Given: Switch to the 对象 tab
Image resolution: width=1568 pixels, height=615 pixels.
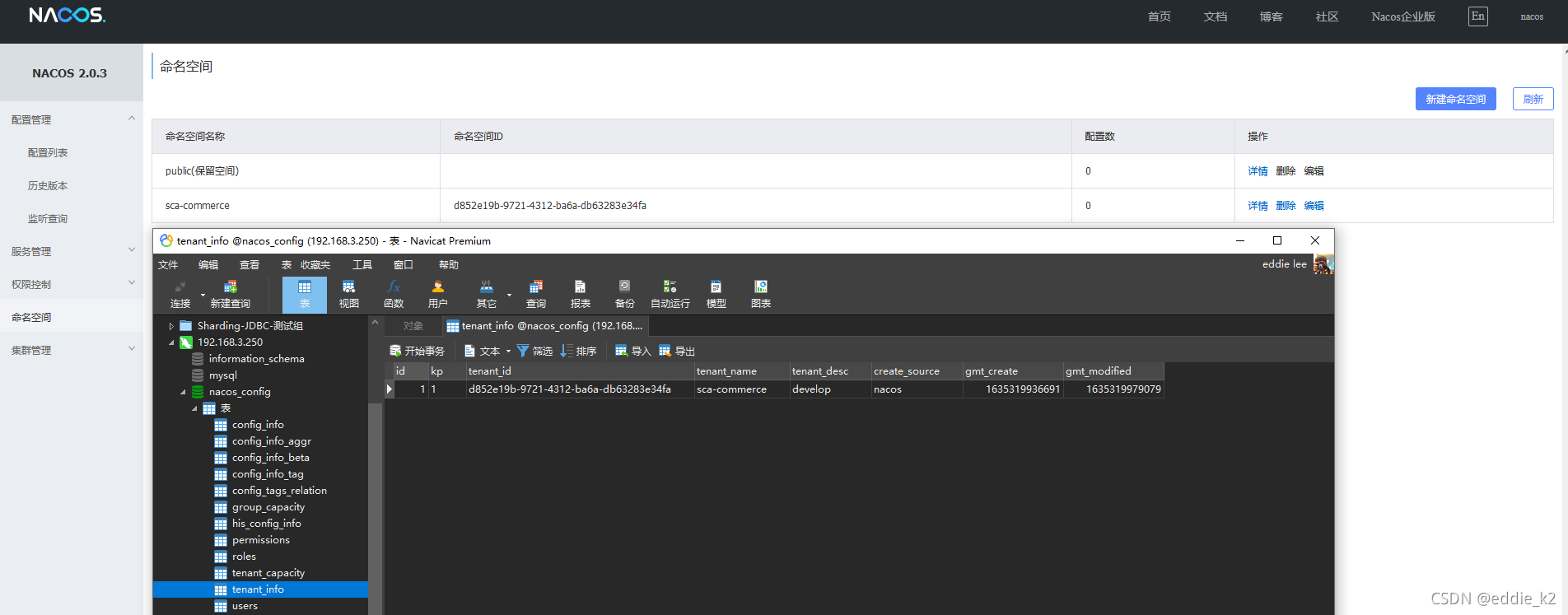Looking at the screenshot, I should tap(413, 326).
